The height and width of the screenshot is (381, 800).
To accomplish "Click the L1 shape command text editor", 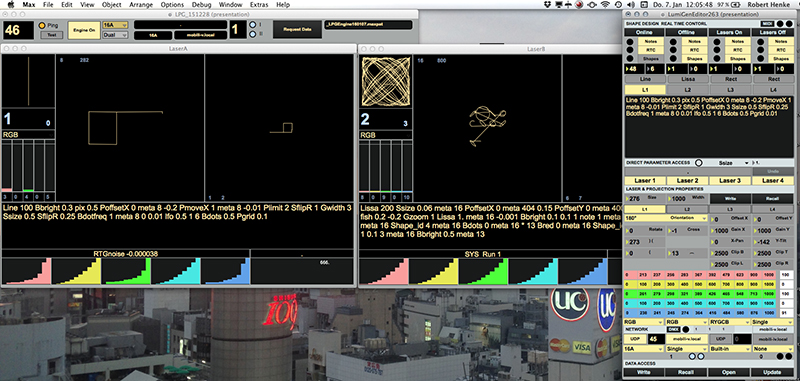I will coord(709,126).
